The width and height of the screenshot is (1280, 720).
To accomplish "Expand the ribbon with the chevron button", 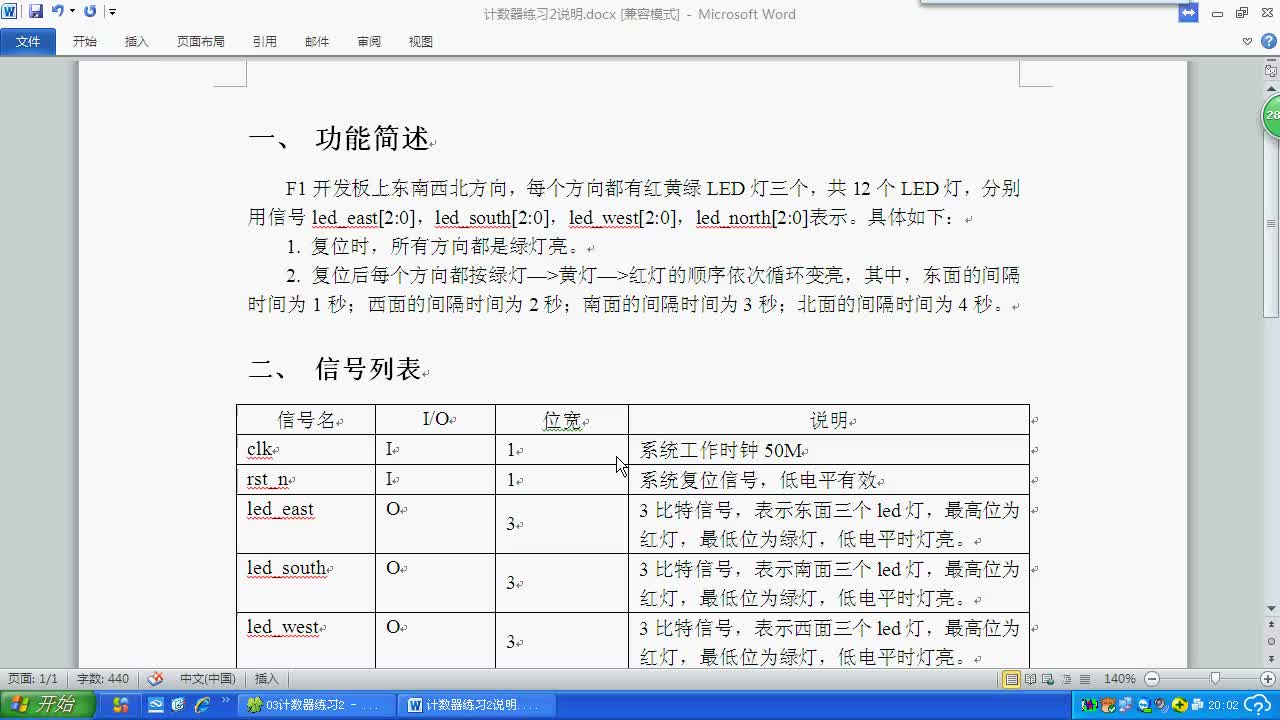I will 1247,41.
